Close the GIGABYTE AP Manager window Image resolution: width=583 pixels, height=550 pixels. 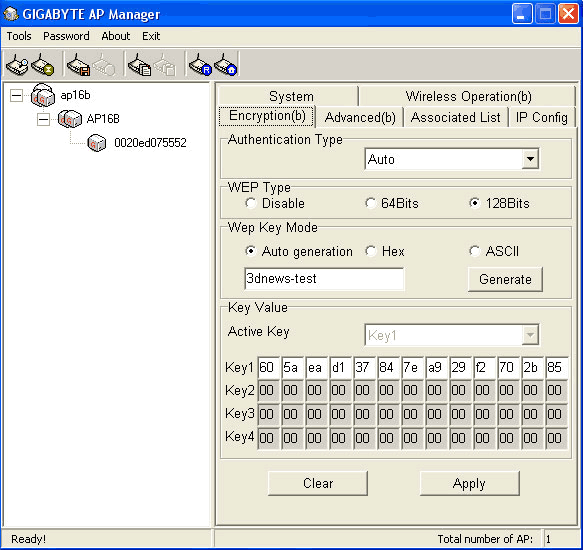[568, 14]
